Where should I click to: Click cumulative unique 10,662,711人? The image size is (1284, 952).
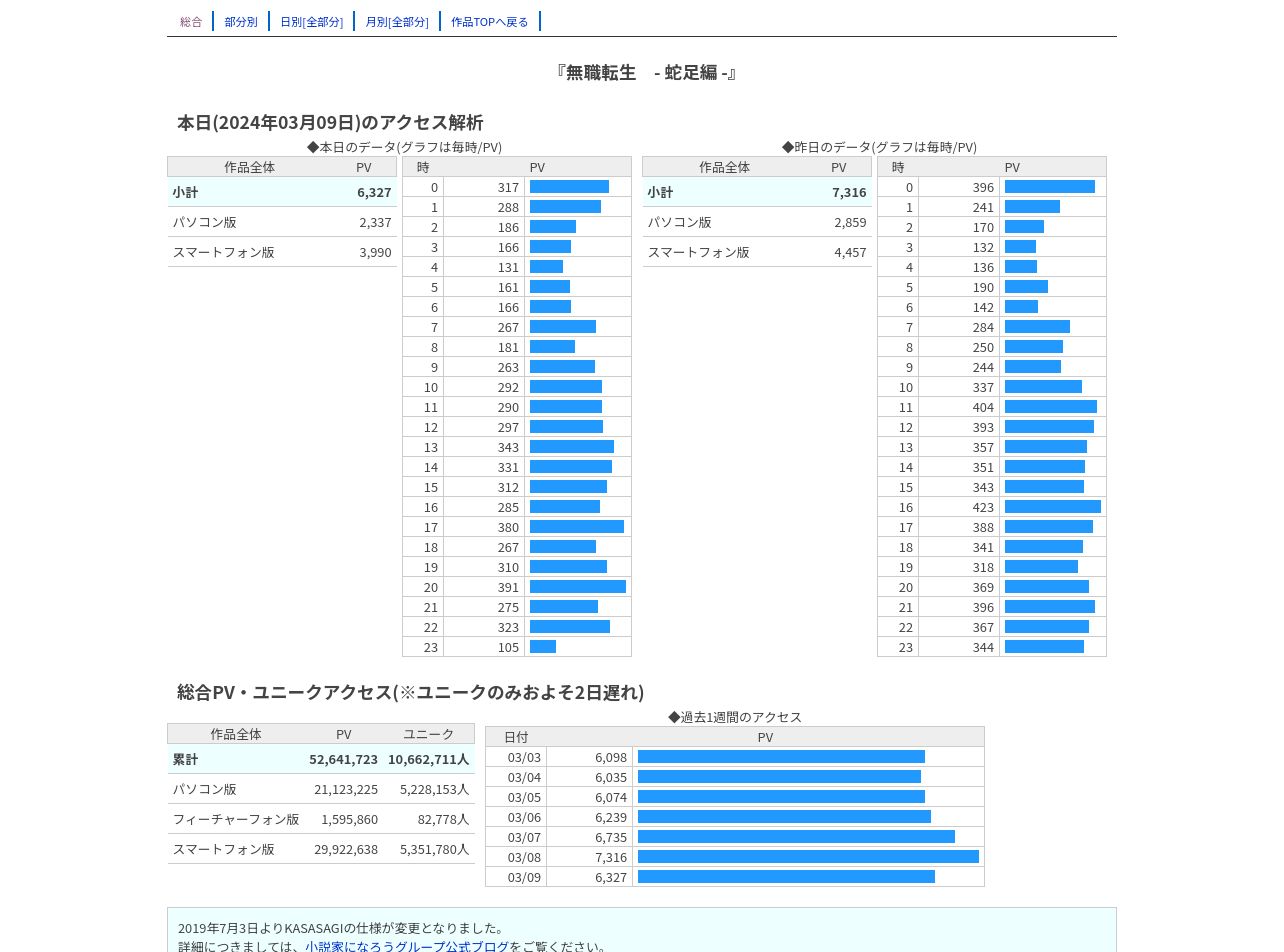pyautogui.click(x=428, y=759)
